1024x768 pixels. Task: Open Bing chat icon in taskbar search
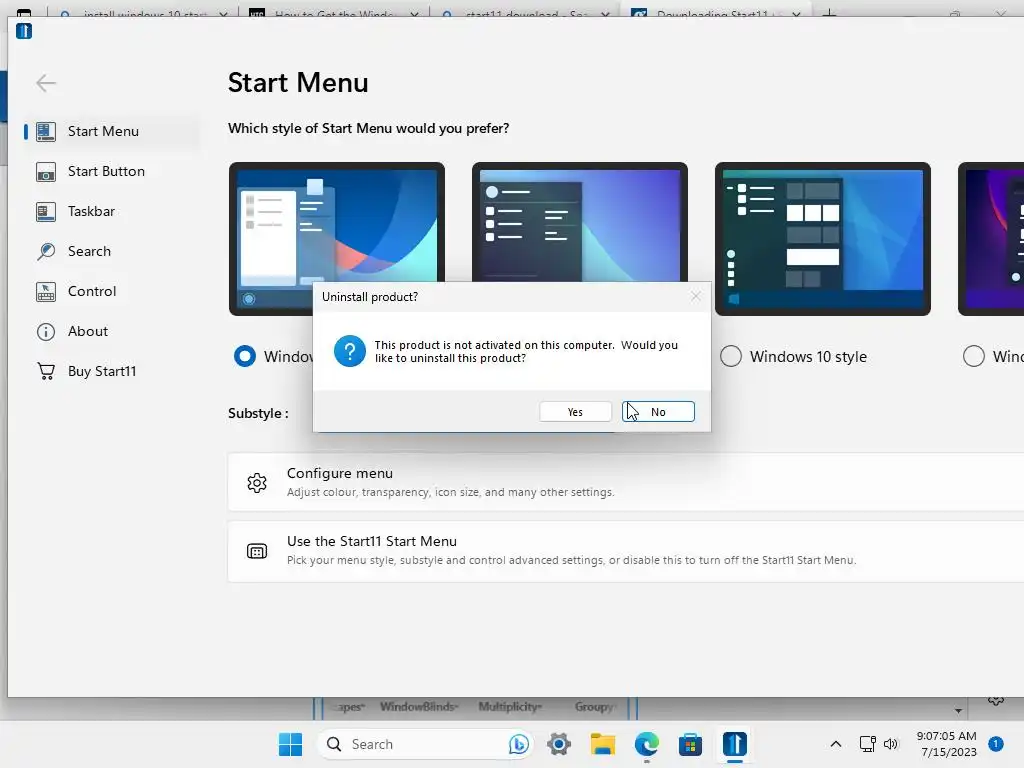coord(519,744)
